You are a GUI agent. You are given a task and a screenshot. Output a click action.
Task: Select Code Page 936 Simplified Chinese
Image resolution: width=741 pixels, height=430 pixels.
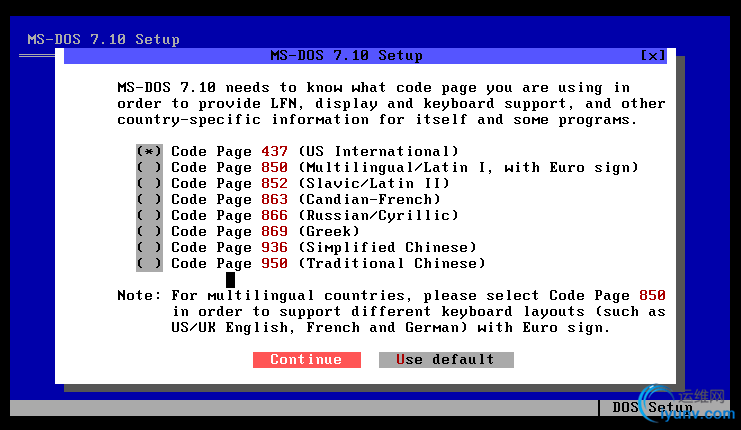click(149, 248)
